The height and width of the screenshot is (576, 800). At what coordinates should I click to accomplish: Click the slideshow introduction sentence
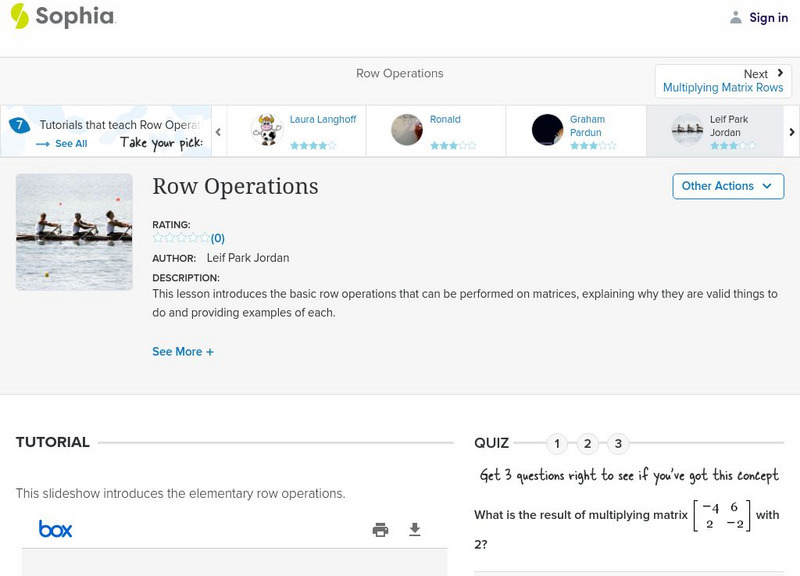(181, 493)
